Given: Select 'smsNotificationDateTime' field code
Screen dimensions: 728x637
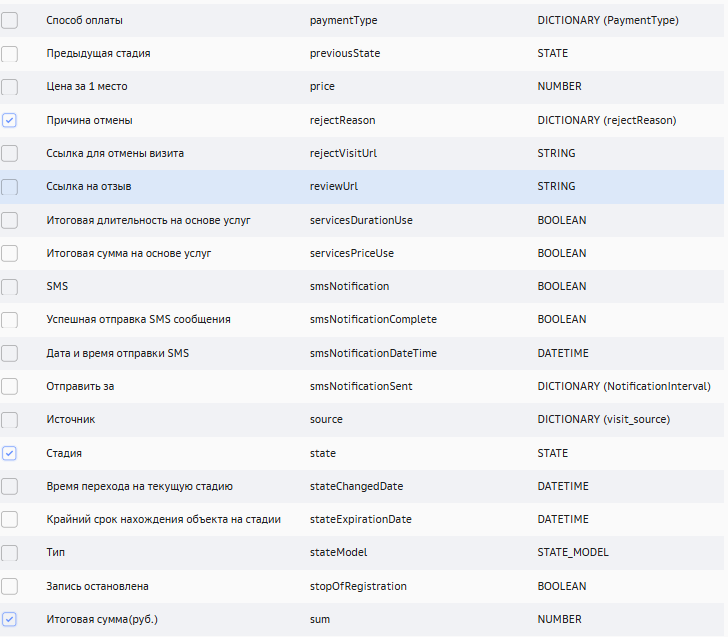Looking at the screenshot, I should (373, 353).
